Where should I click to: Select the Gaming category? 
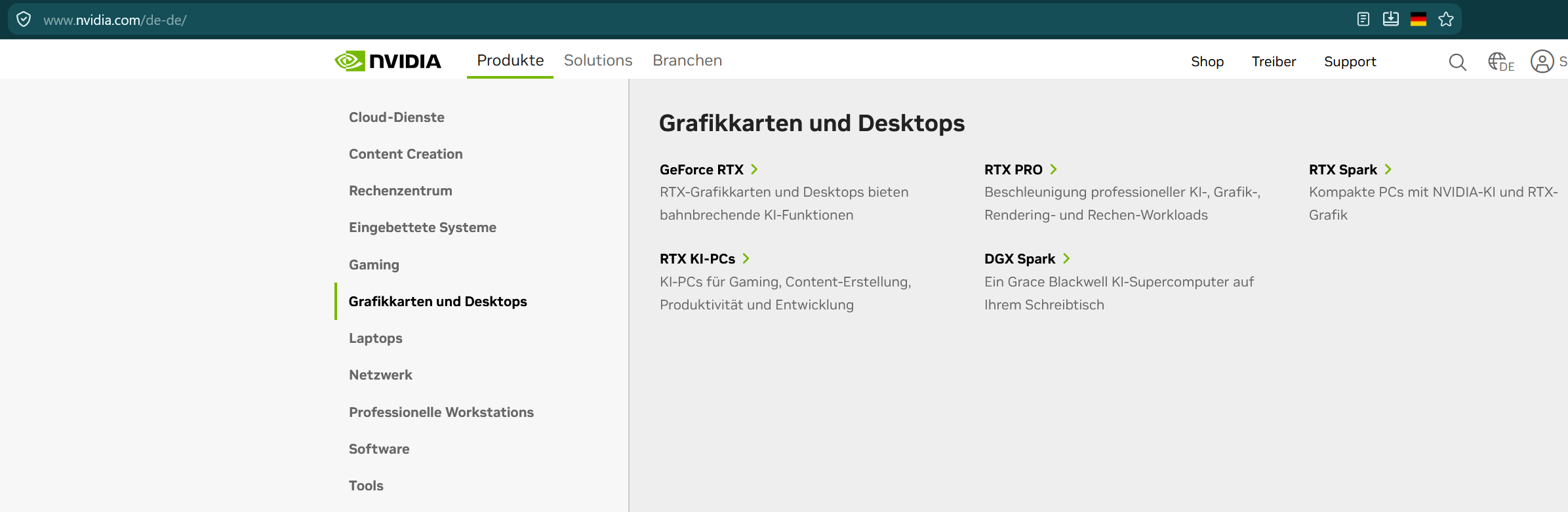[x=374, y=265]
